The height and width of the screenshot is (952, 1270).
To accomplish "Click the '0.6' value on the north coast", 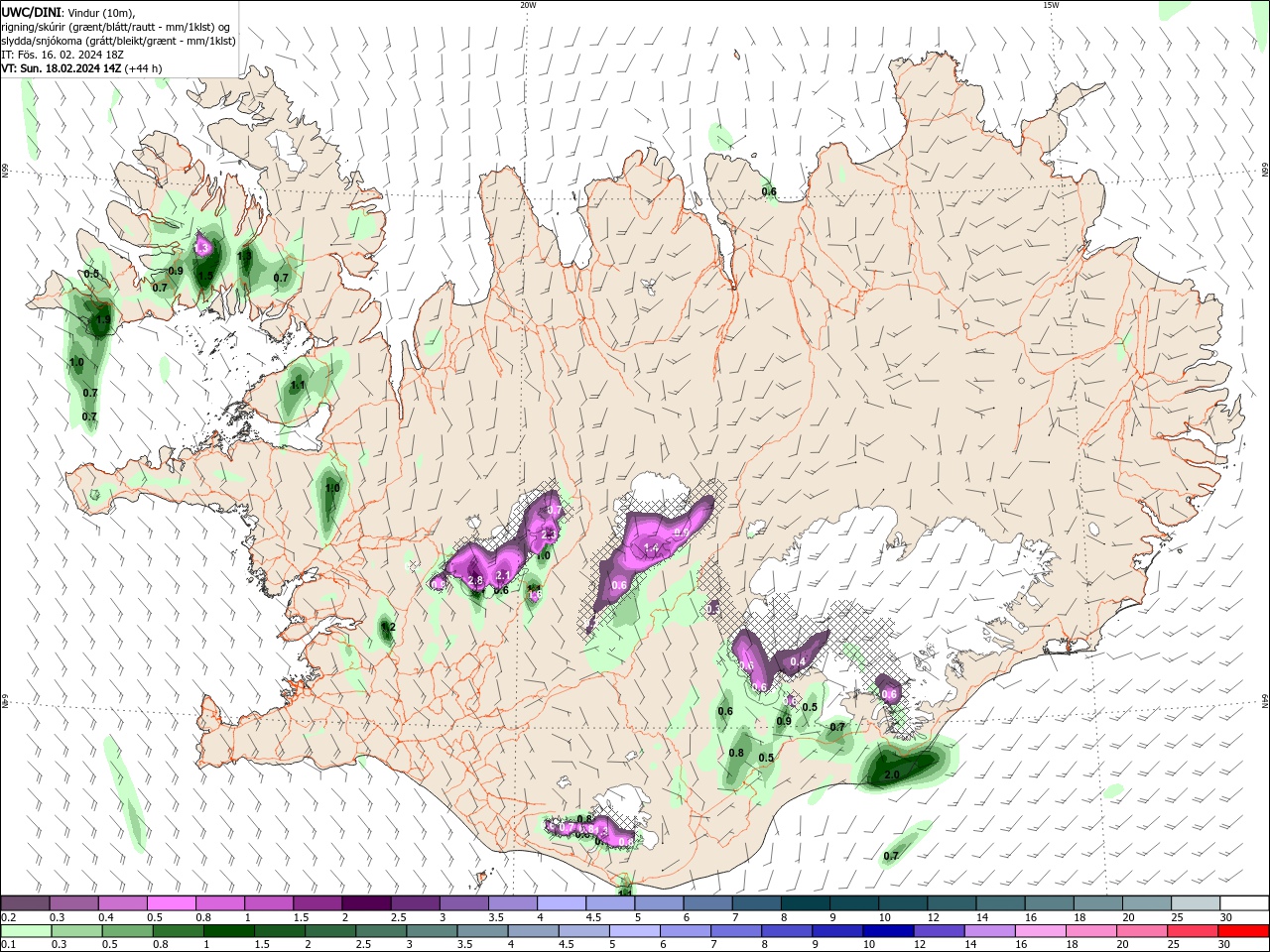I will (x=769, y=191).
